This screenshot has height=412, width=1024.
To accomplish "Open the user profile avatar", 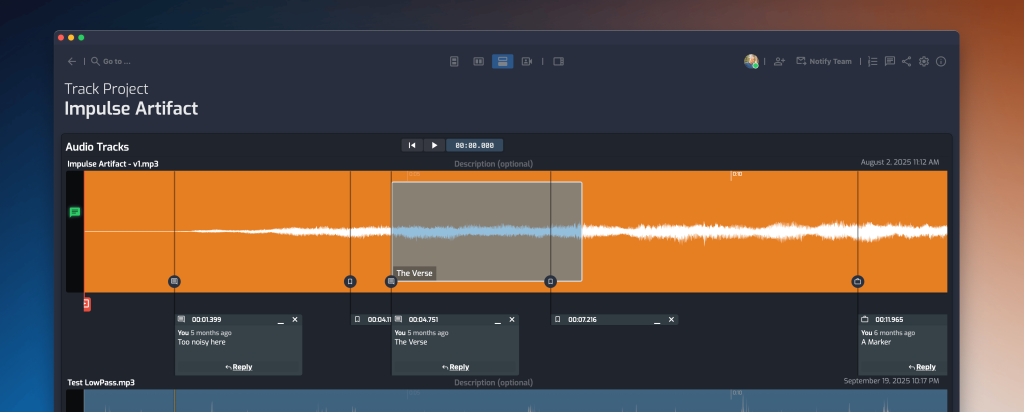I will point(751,61).
